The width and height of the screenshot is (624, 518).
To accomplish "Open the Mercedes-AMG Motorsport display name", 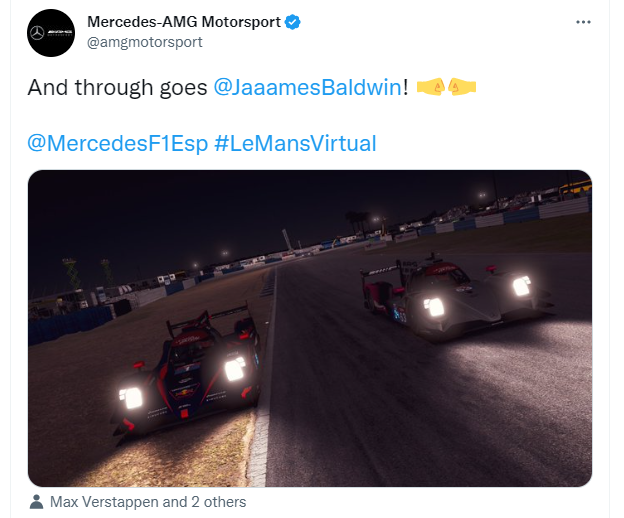I will tap(184, 22).
